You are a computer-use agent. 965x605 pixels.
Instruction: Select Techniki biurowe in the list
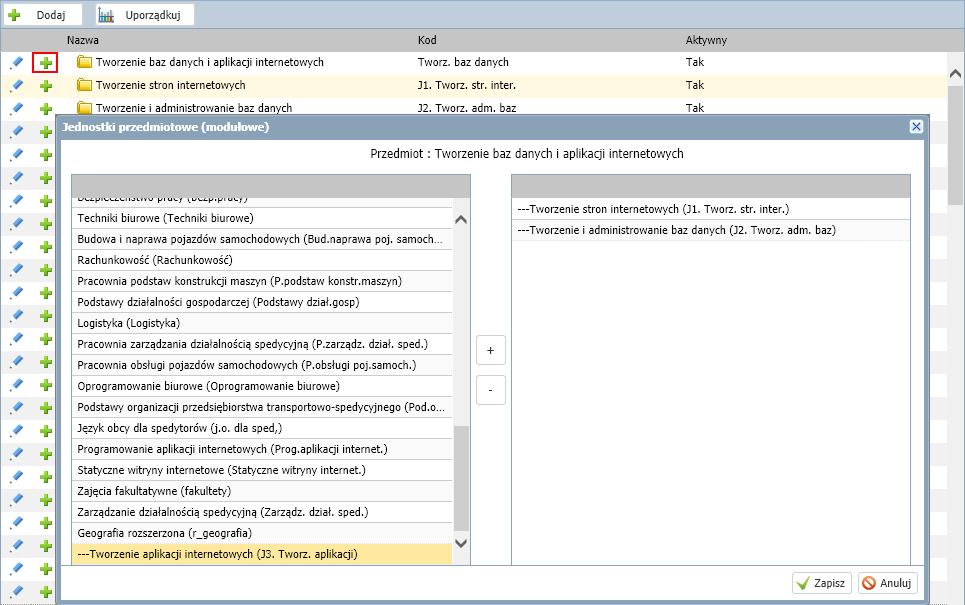point(262,218)
